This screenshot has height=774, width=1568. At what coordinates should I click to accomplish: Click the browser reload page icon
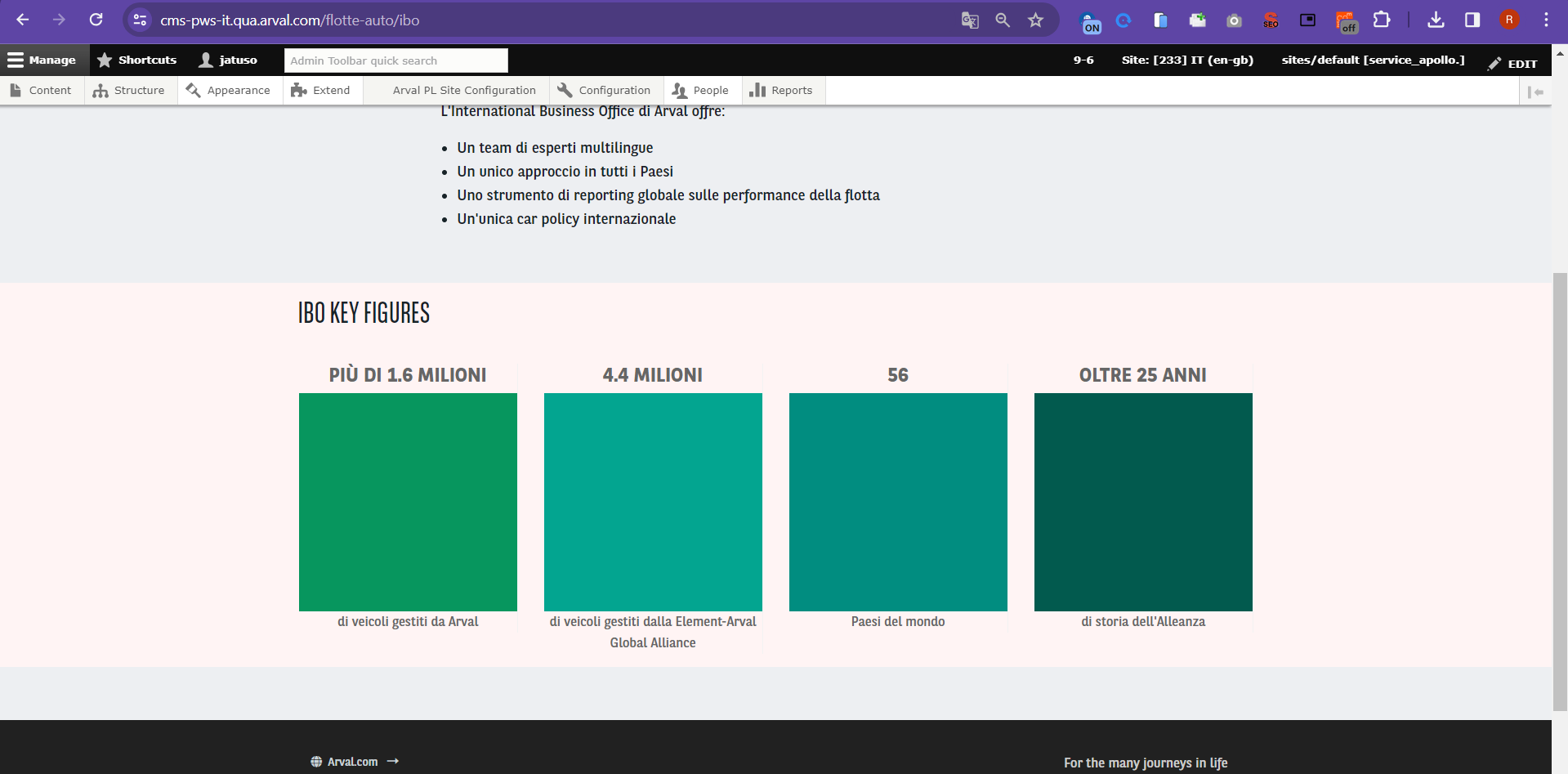(x=96, y=20)
